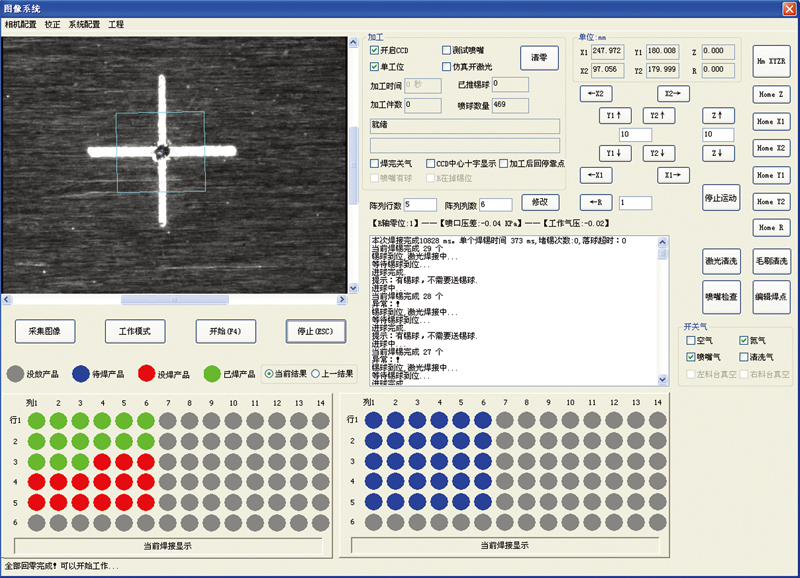Disable the 开启CCD checkbox
800x578 pixels.
[374, 50]
